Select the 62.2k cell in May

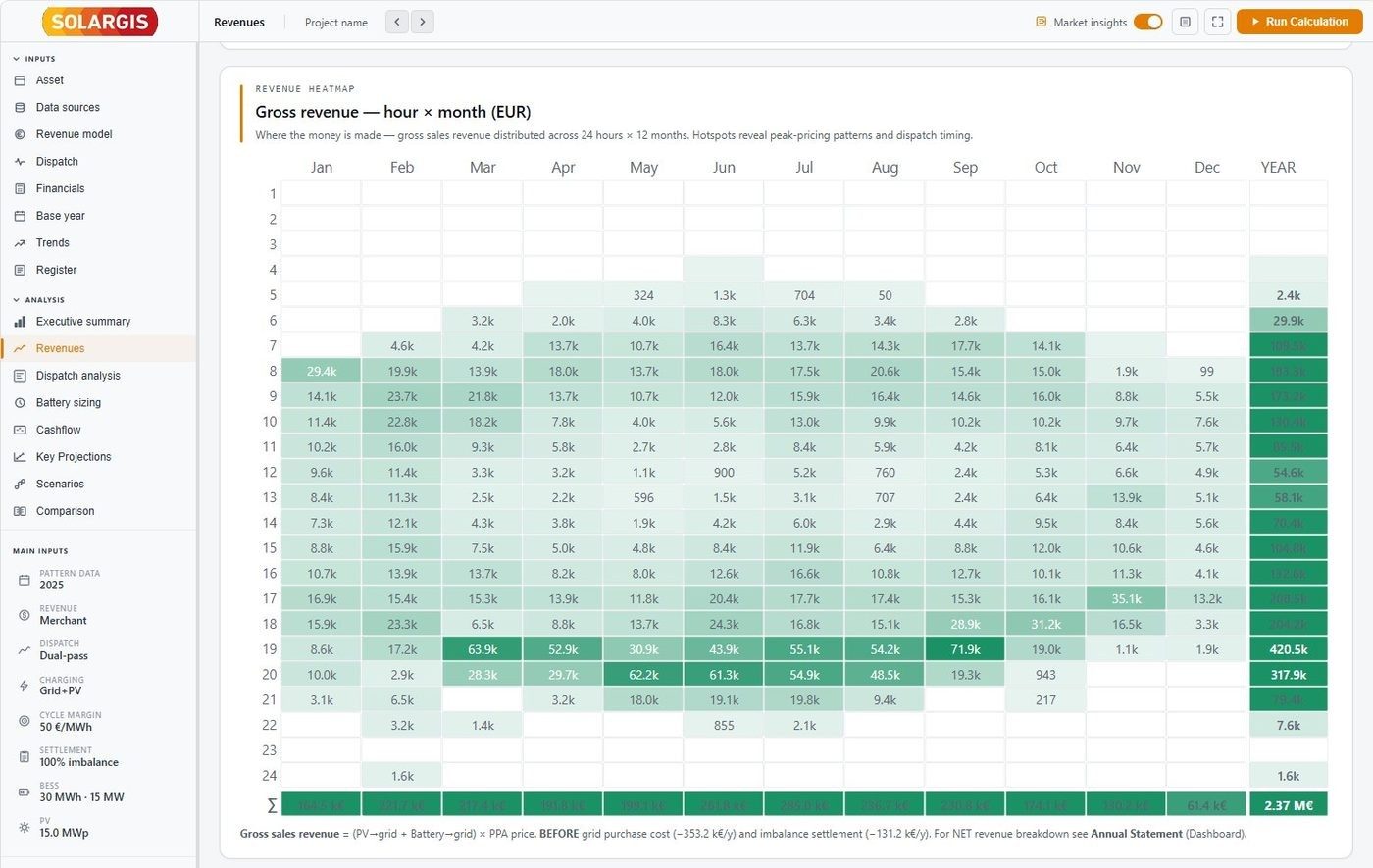tap(643, 675)
